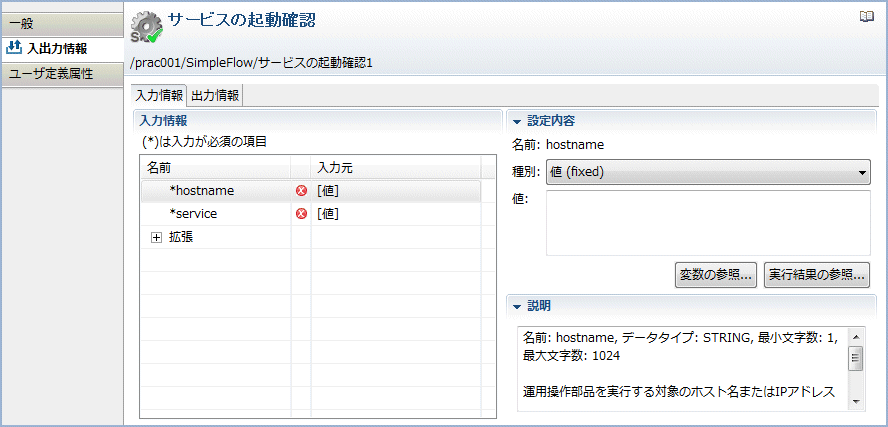Click the サービスの起動確認 title text

(x=242, y=20)
